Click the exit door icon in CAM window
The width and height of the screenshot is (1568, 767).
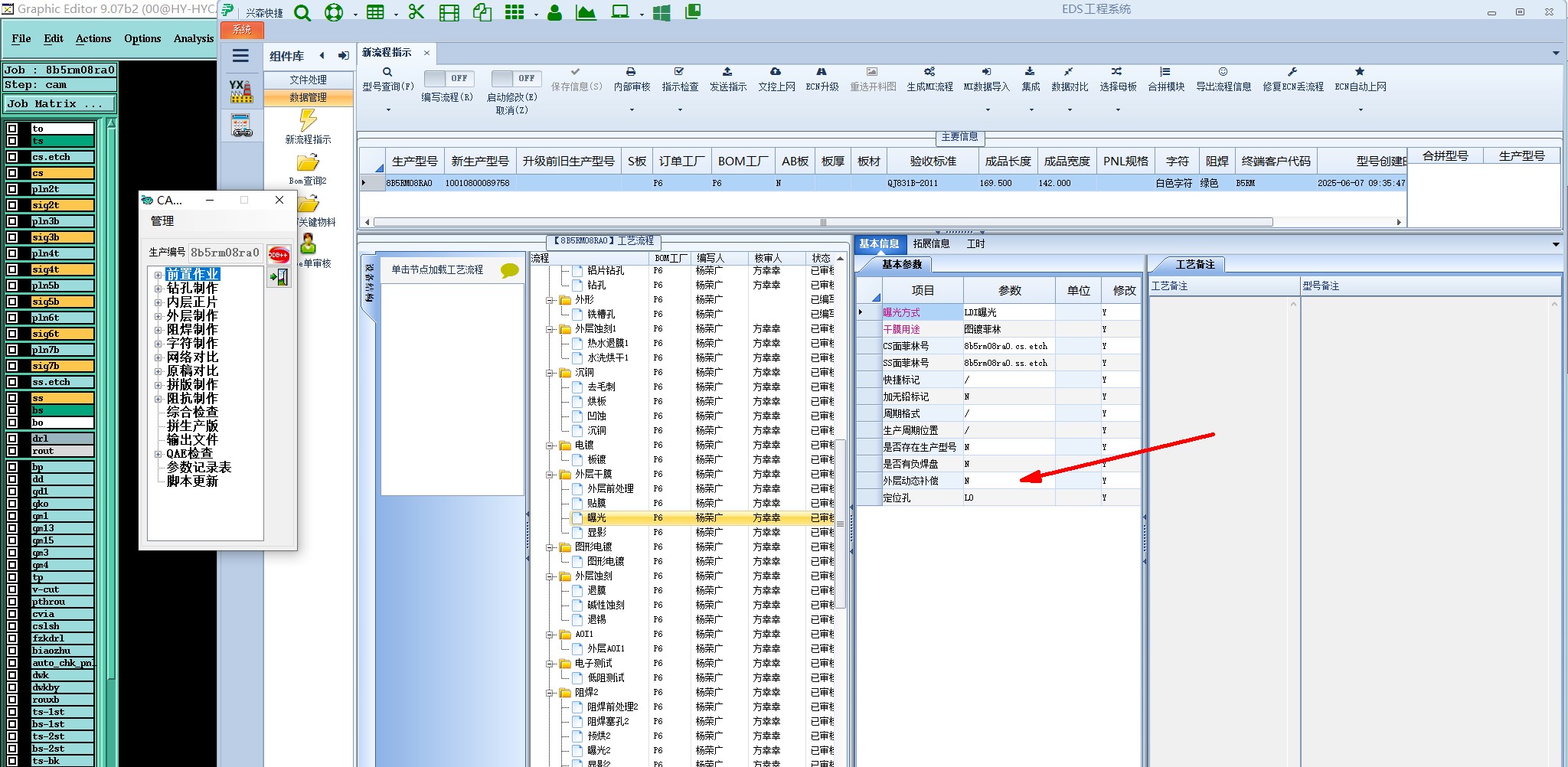coord(279,277)
